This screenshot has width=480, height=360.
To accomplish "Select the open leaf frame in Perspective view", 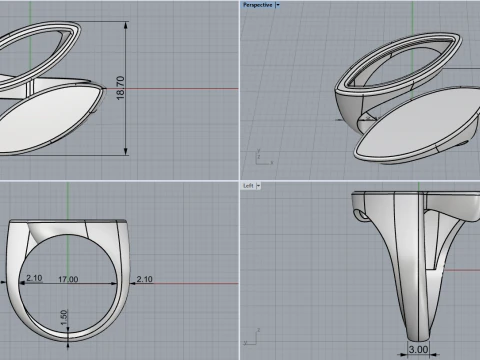I will [x=398, y=62].
